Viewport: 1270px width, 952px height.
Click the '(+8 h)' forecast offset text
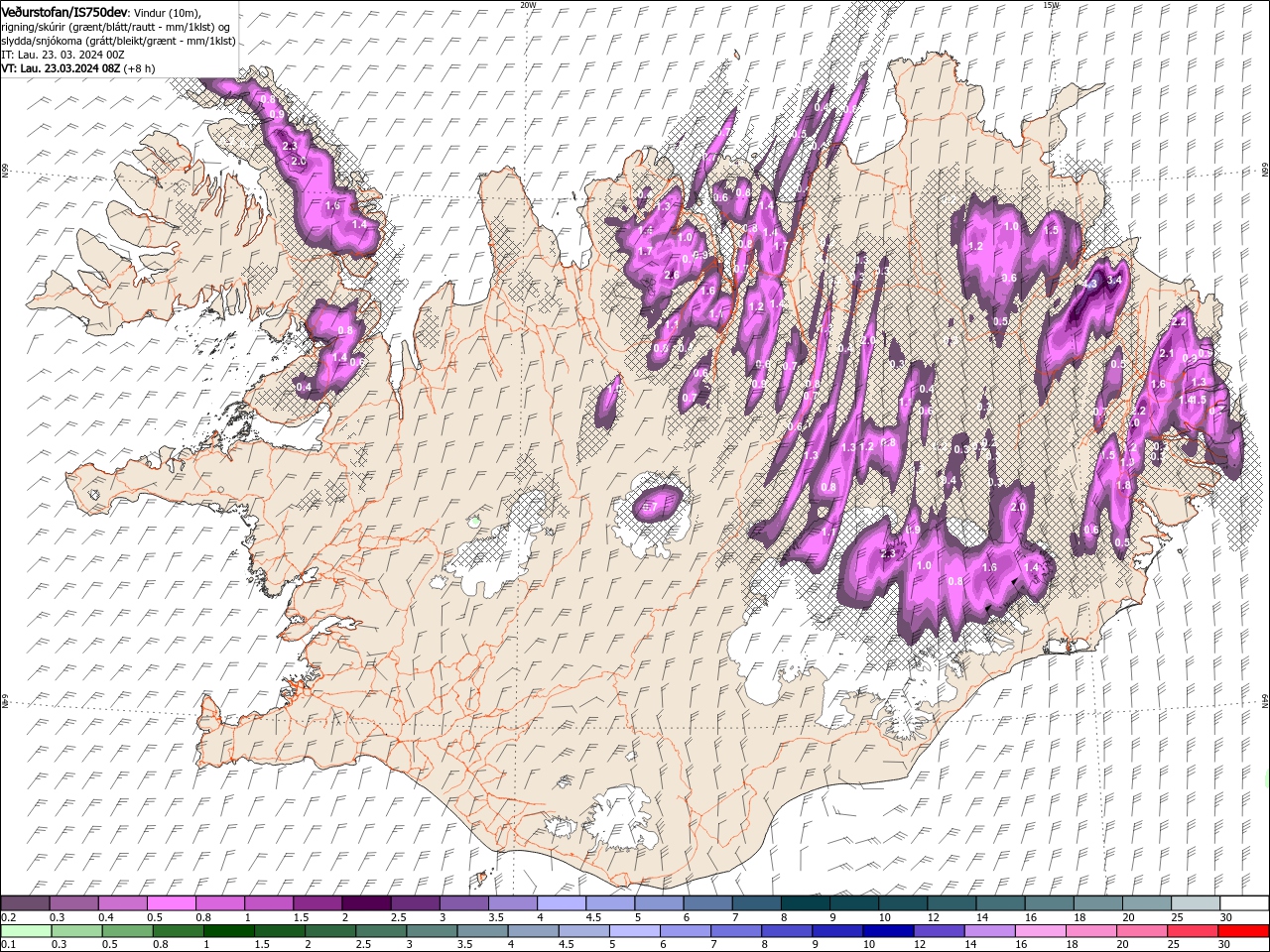point(139,68)
